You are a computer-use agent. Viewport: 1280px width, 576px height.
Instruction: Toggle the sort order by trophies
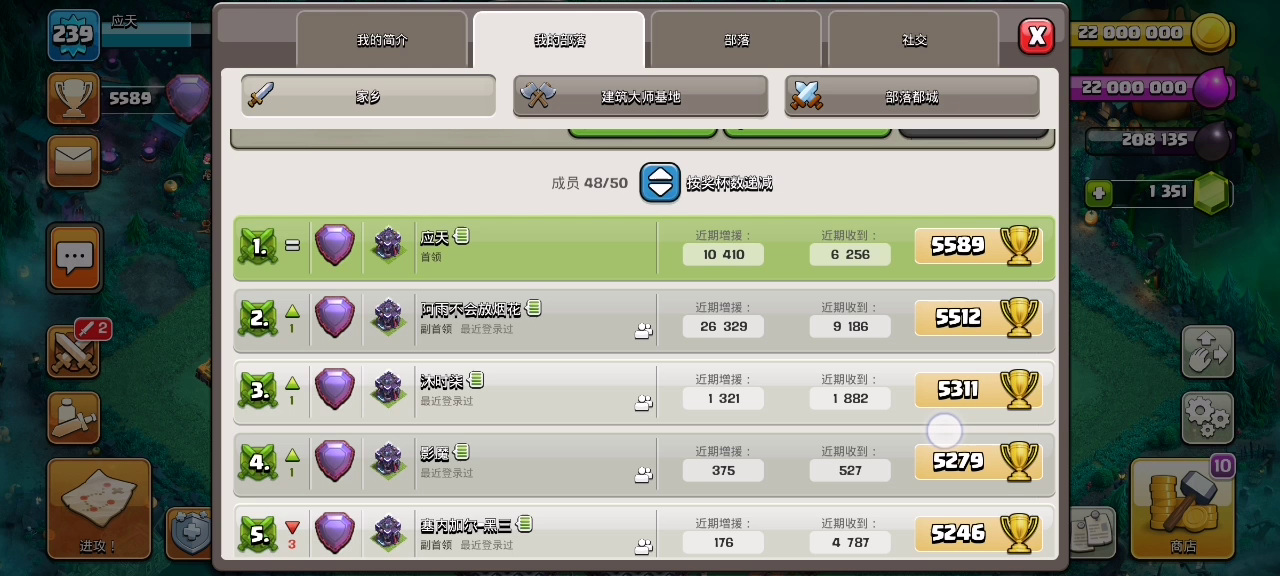(660, 183)
